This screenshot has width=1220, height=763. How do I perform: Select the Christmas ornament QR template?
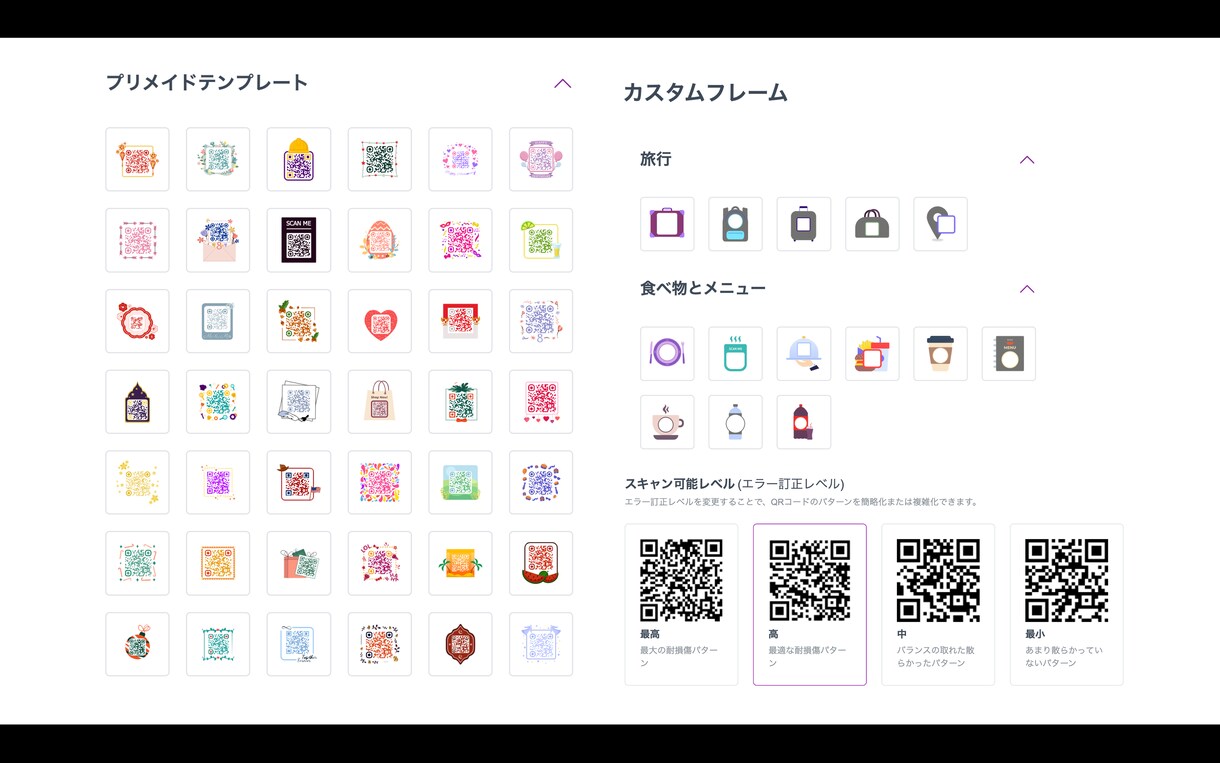click(137, 644)
